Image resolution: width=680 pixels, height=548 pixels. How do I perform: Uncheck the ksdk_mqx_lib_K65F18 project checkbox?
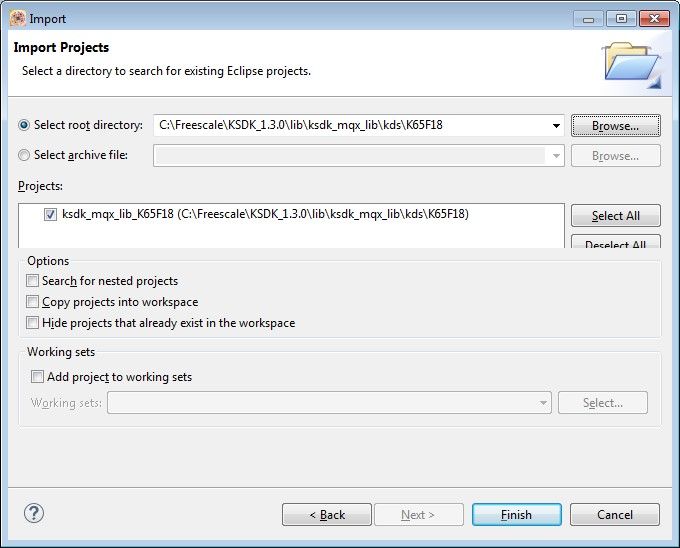50,214
